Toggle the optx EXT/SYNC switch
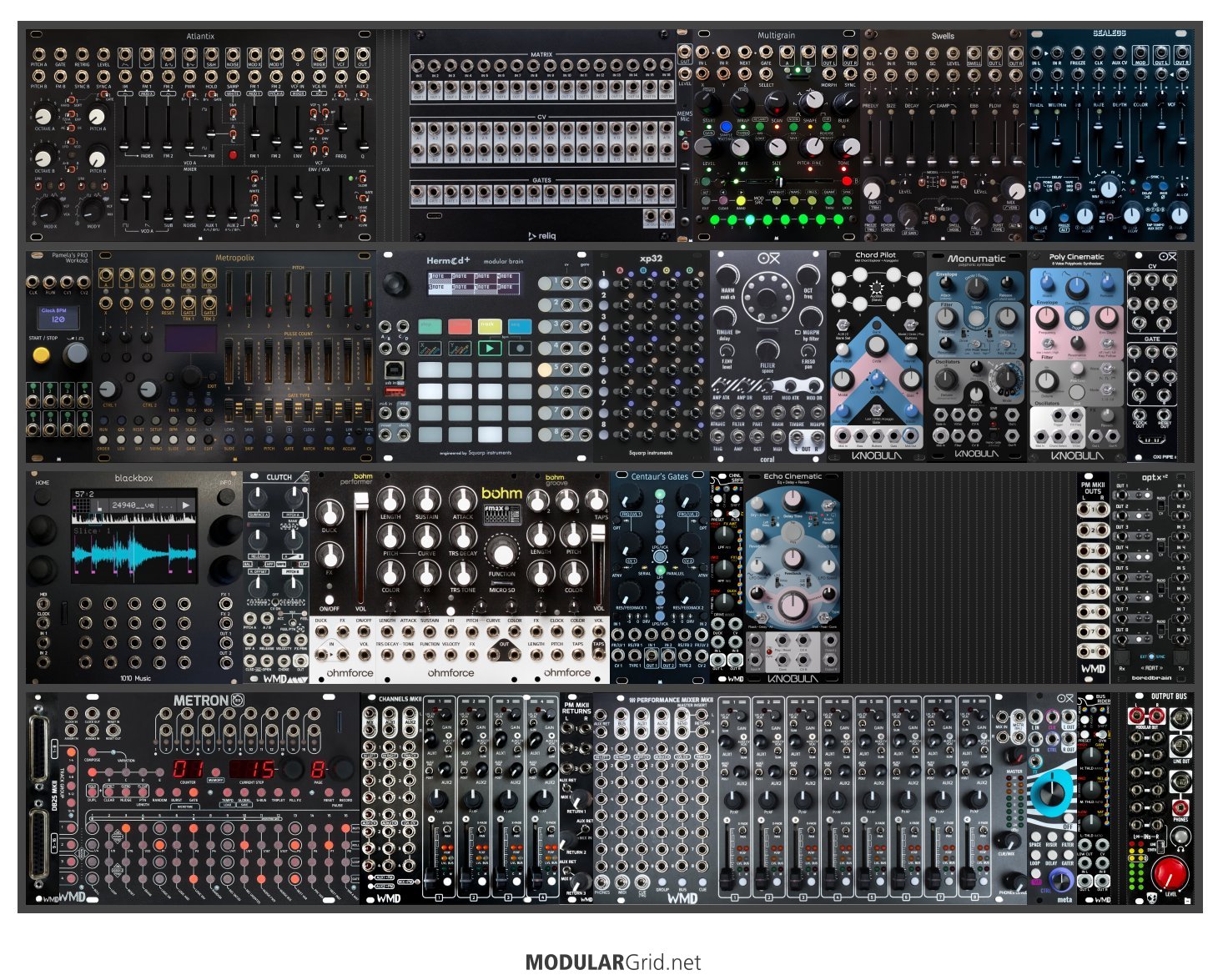Image resolution: width=1228 pixels, height=980 pixels. (x=1152, y=657)
